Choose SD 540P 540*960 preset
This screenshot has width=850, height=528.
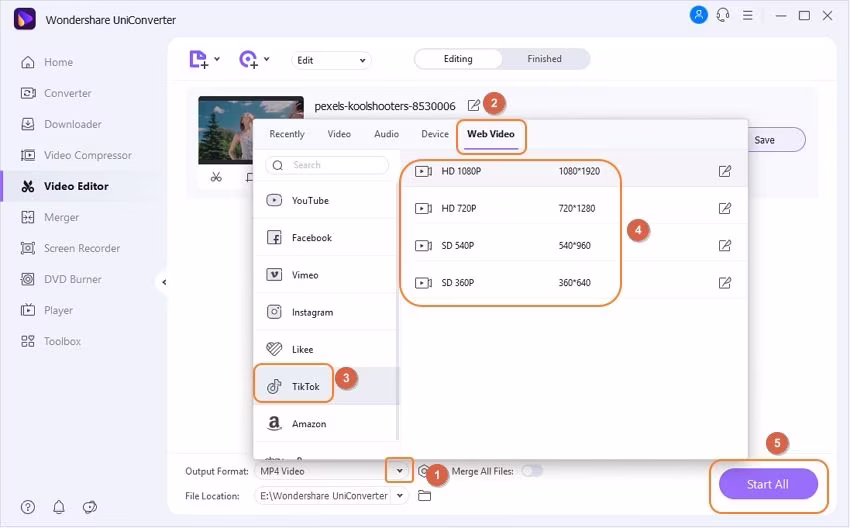tap(574, 246)
